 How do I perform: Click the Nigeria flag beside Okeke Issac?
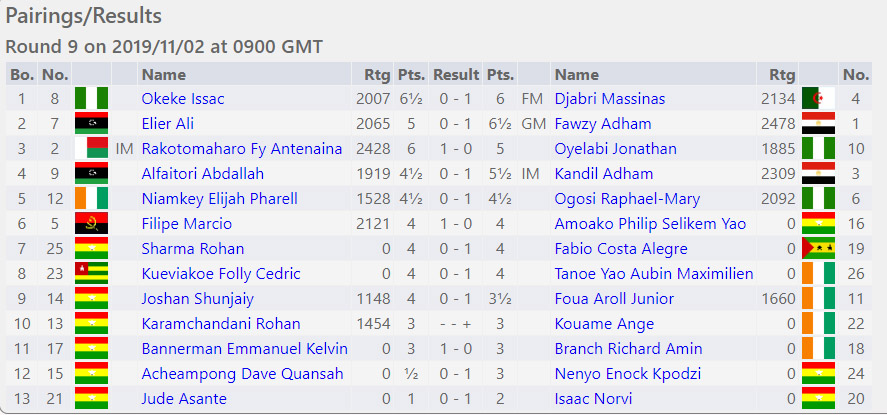point(91,99)
